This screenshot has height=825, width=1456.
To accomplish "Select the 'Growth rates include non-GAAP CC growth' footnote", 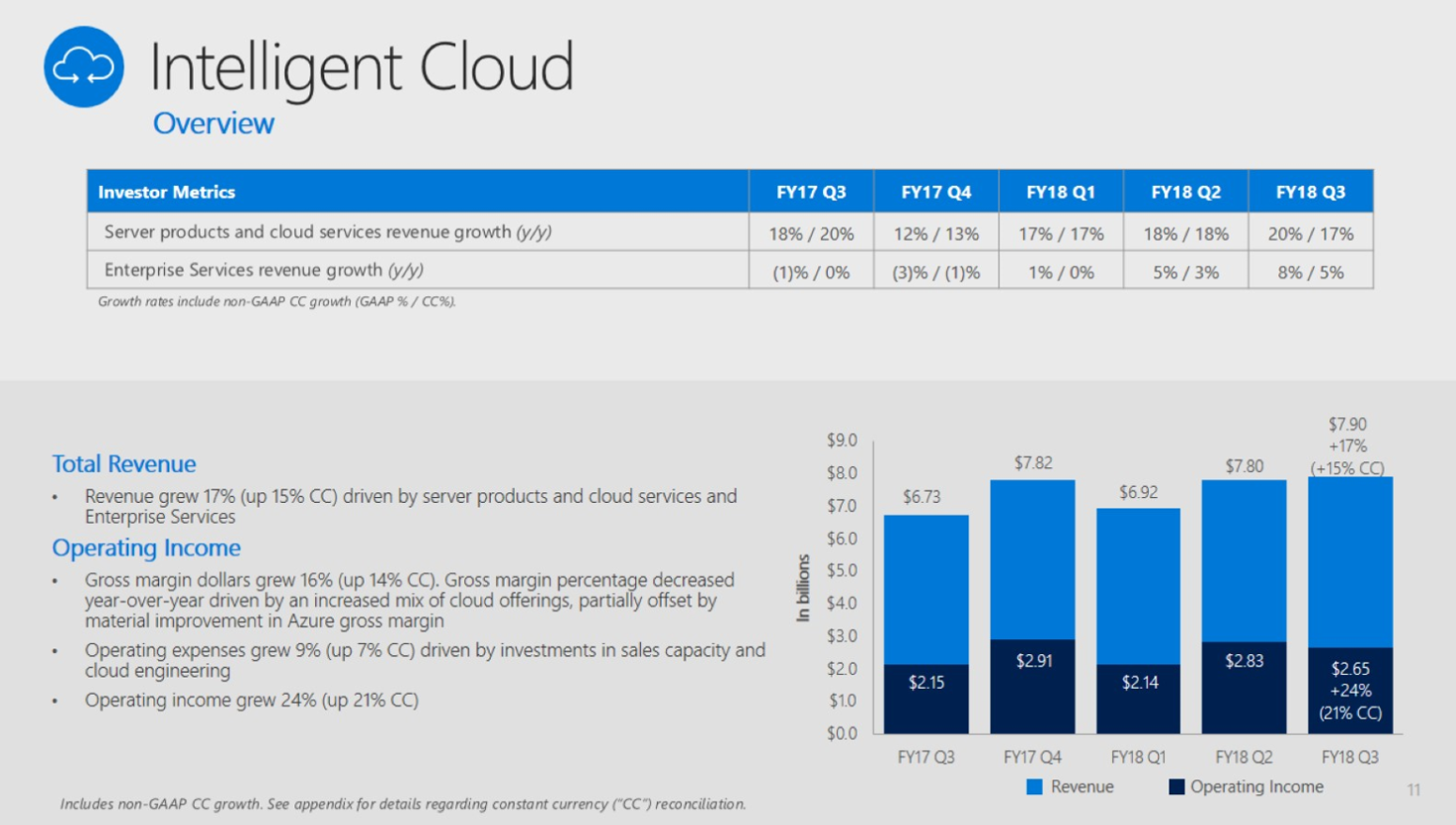I will pyautogui.click(x=277, y=301).
